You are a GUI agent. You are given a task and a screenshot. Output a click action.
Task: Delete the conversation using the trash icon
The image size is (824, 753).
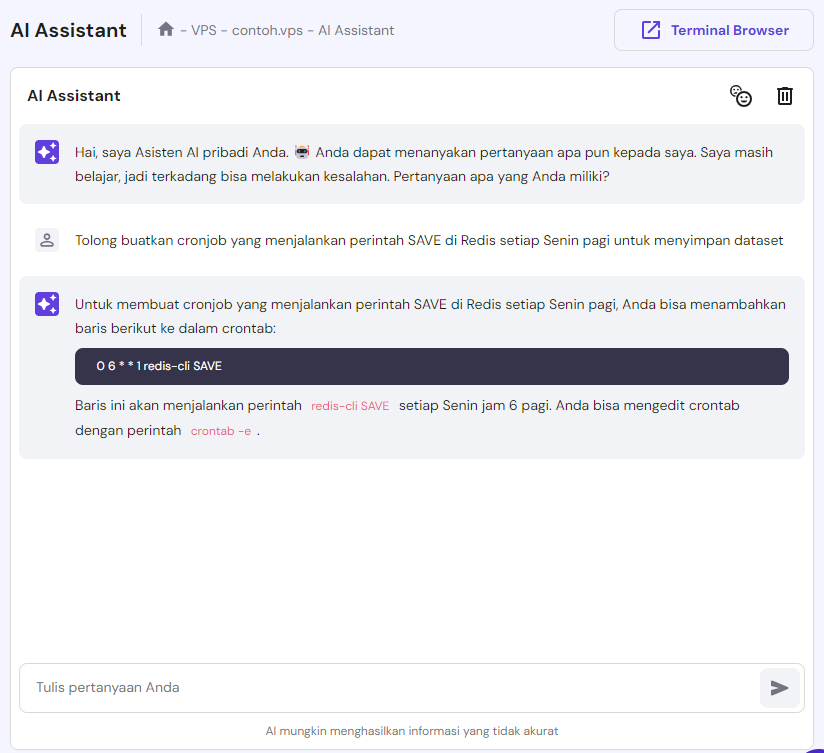click(x=785, y=96)
